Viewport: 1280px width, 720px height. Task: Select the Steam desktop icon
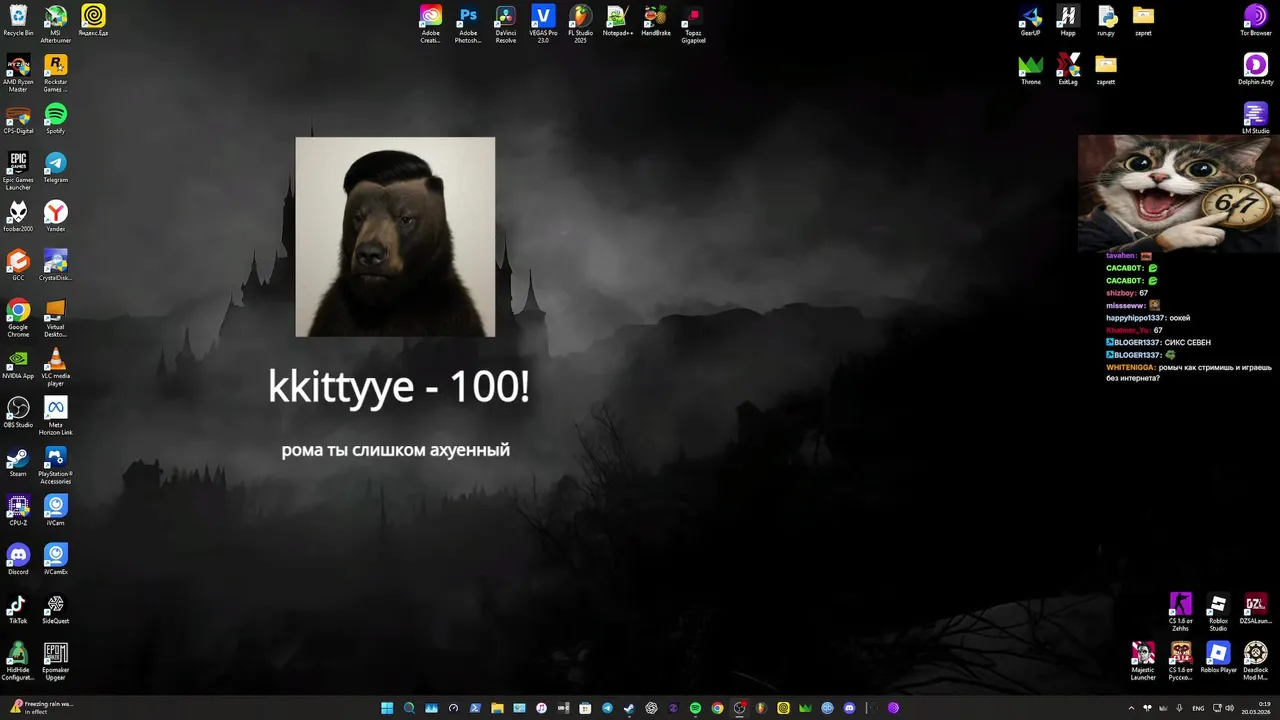[x=18, y=461]
